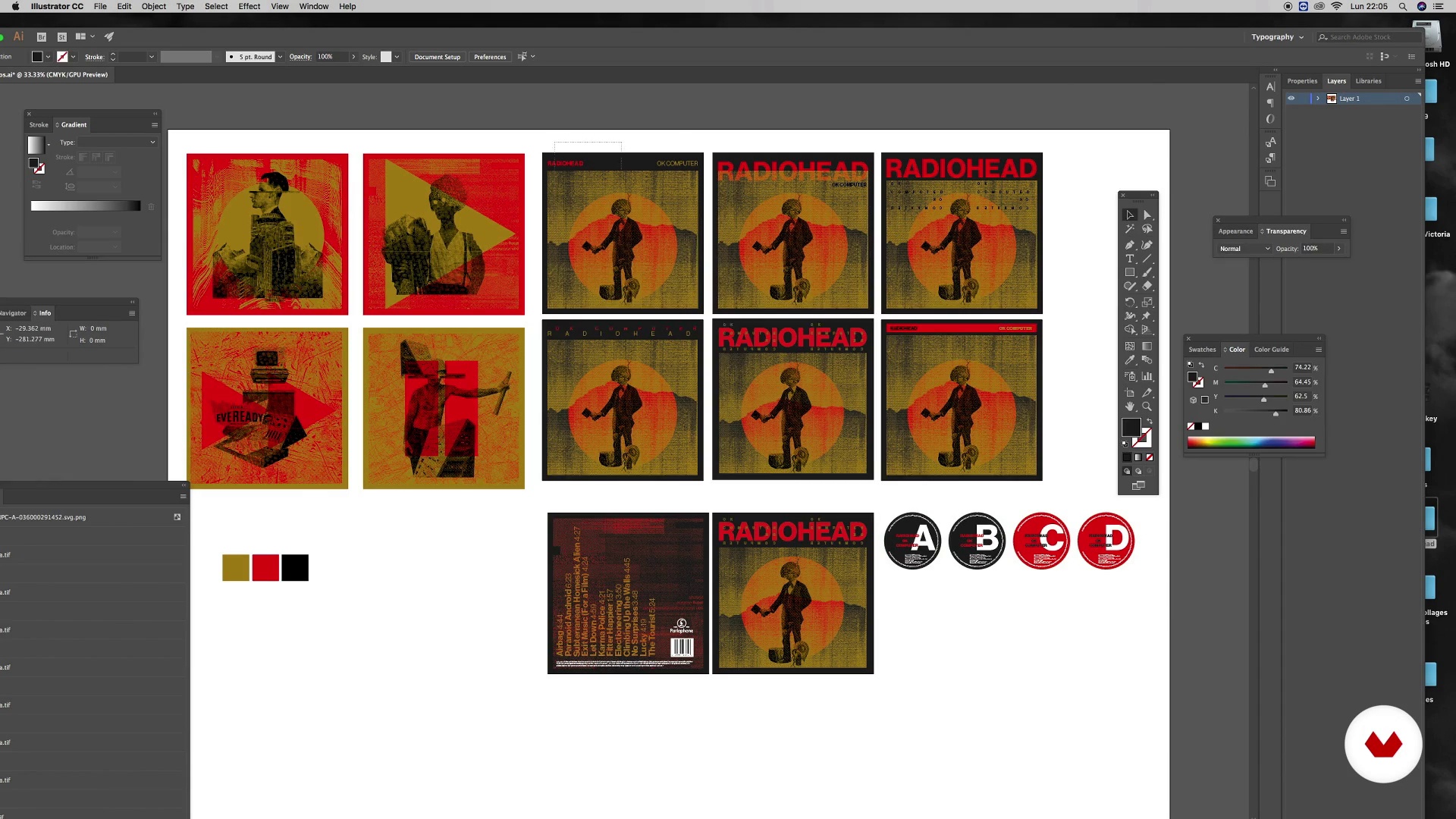Set toolbox paint mode to Color
Image resolution: width=1456 pixels, height=819 pixels.
[1126, 457]
